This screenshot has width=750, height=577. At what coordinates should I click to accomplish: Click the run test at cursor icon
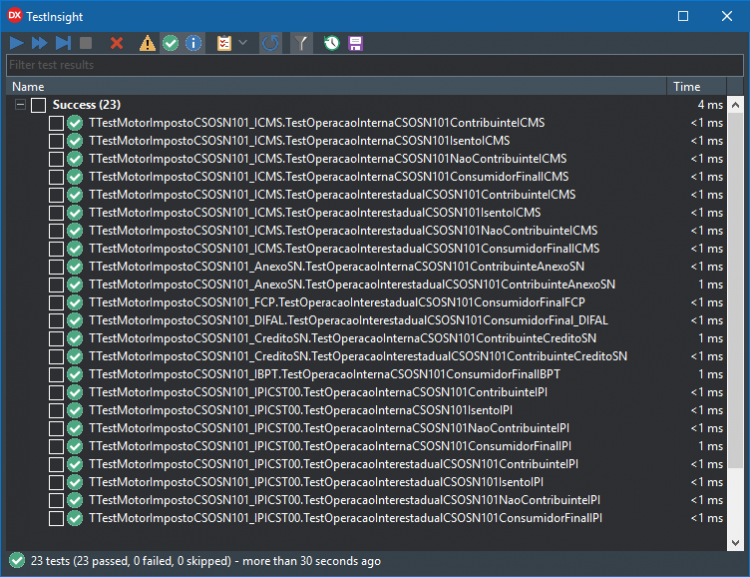tap(63, 44)
